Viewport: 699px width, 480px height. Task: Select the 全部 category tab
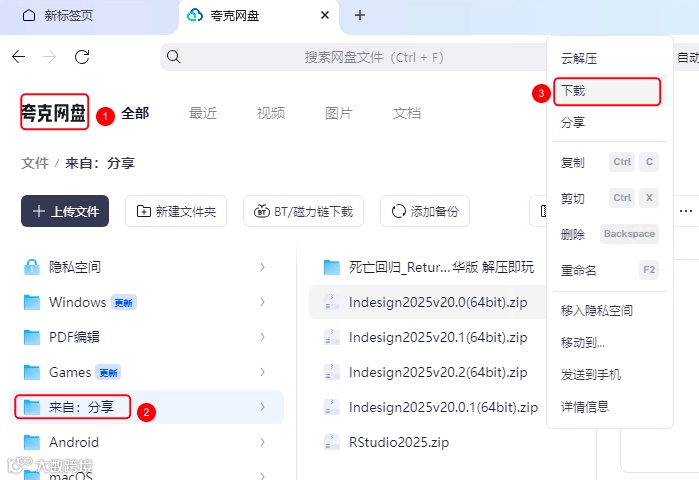coord(135,113)
